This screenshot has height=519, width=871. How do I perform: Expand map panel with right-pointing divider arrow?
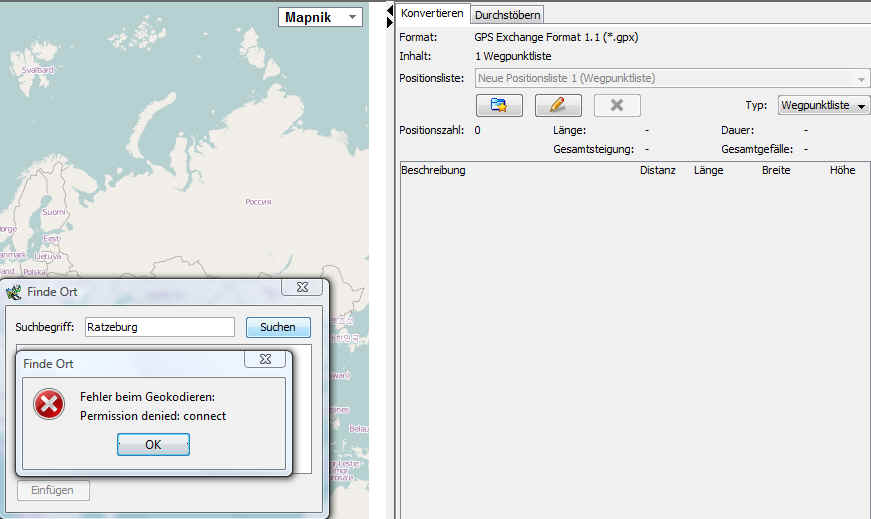389,21
